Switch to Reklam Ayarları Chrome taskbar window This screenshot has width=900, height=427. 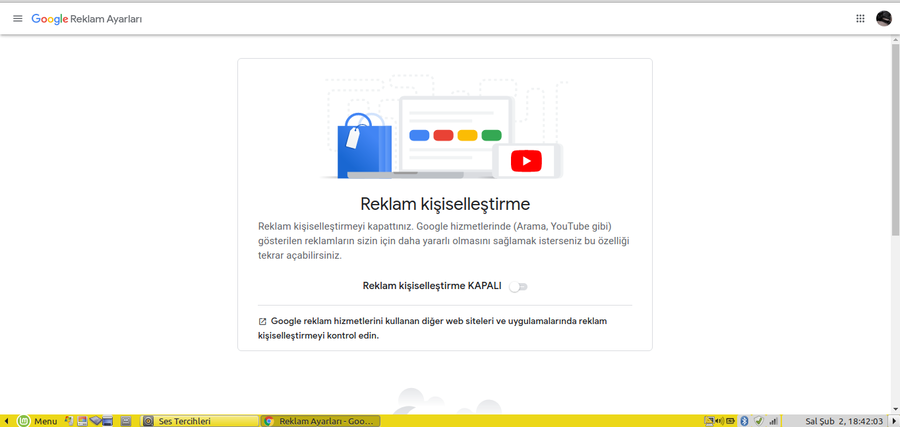pyautogui.click(x=320, y=421)
